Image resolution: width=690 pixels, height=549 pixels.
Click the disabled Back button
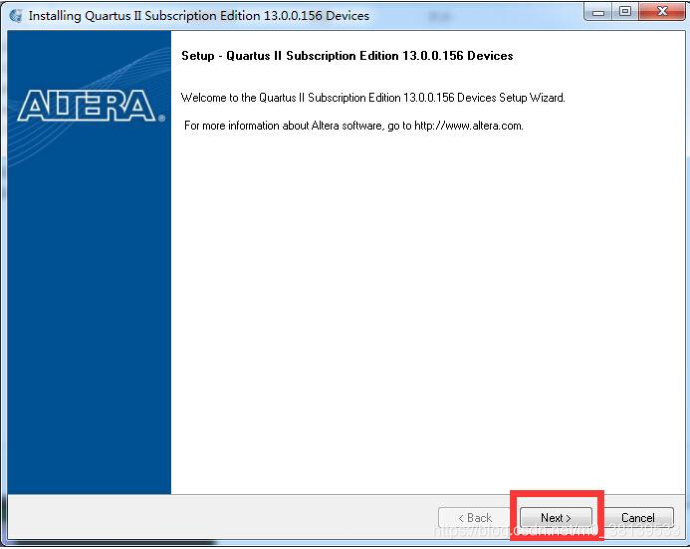[x=474, y=517]
